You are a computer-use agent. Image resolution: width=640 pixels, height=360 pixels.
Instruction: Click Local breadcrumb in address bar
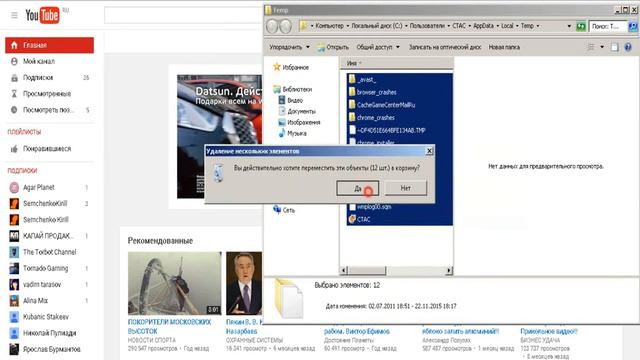point(507,26)
